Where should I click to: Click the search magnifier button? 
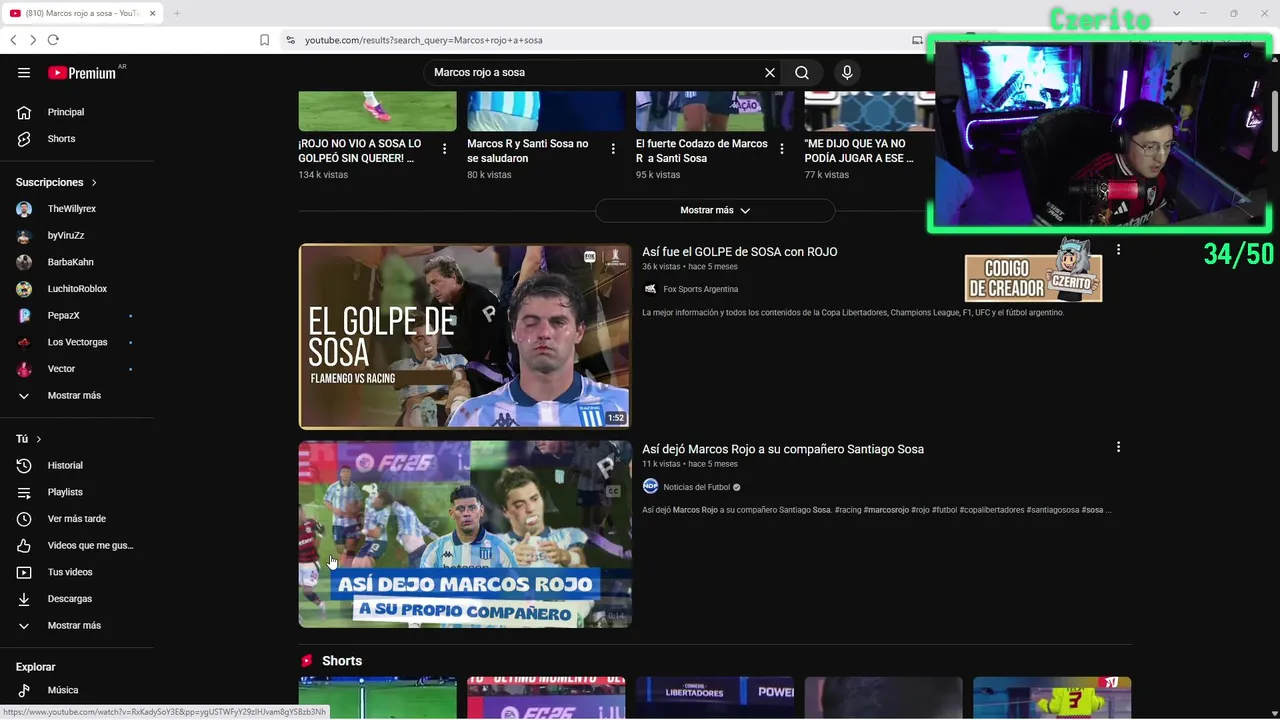pyautogui.click(x=802, y=72)
